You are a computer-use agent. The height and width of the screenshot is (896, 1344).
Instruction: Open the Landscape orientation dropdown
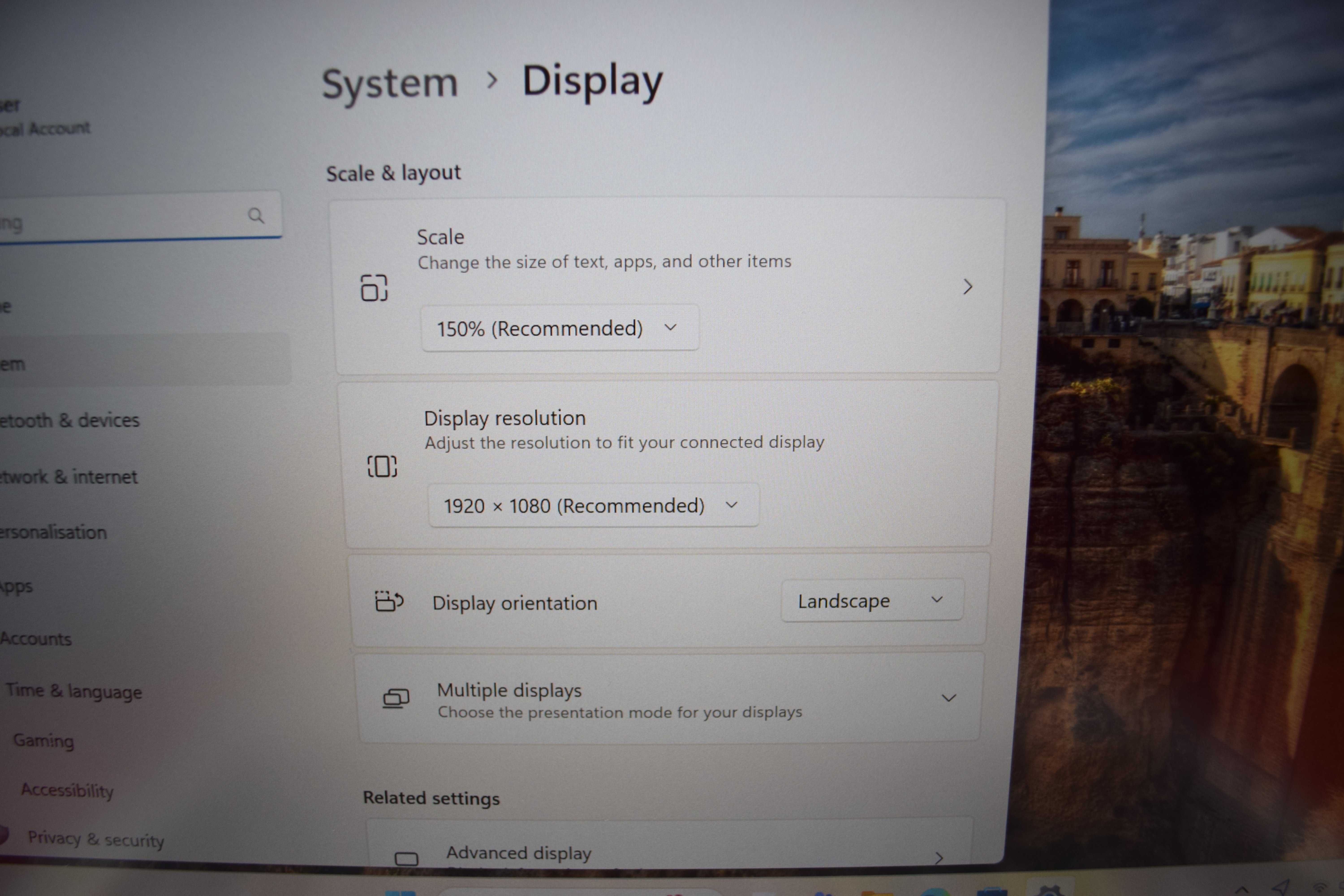pyautogui.click(x=872, y=600)
